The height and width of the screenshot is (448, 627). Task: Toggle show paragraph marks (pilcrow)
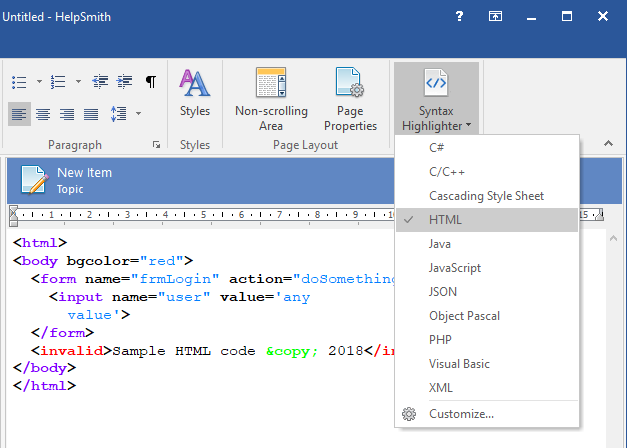pyautogui.click(x=151, y=82)
